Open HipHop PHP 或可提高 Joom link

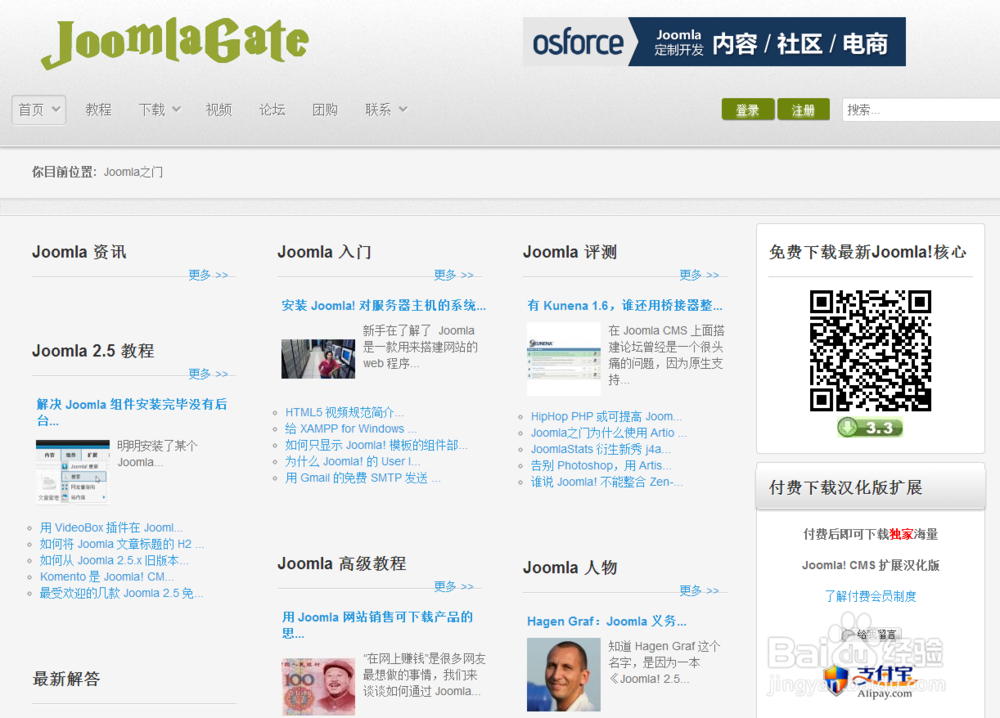tap(607, 416)
